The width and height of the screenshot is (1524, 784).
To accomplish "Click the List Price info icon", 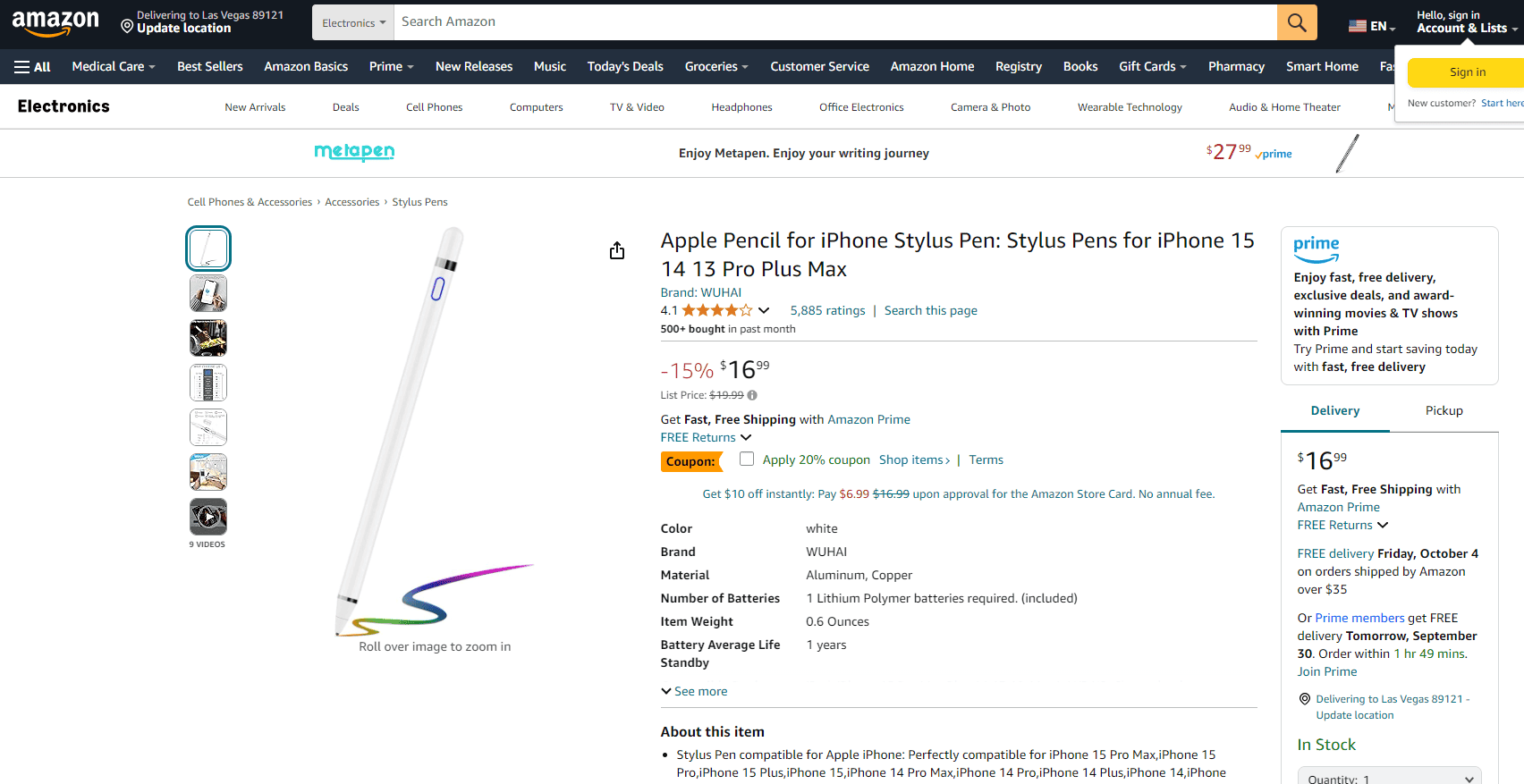I will click(x=752, y=395).
